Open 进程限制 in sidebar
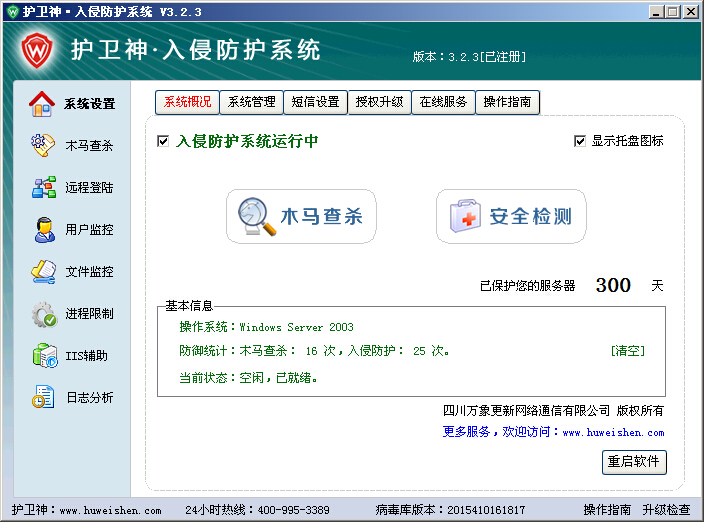This screenshot has height=522, width=704. pos(89,314)
